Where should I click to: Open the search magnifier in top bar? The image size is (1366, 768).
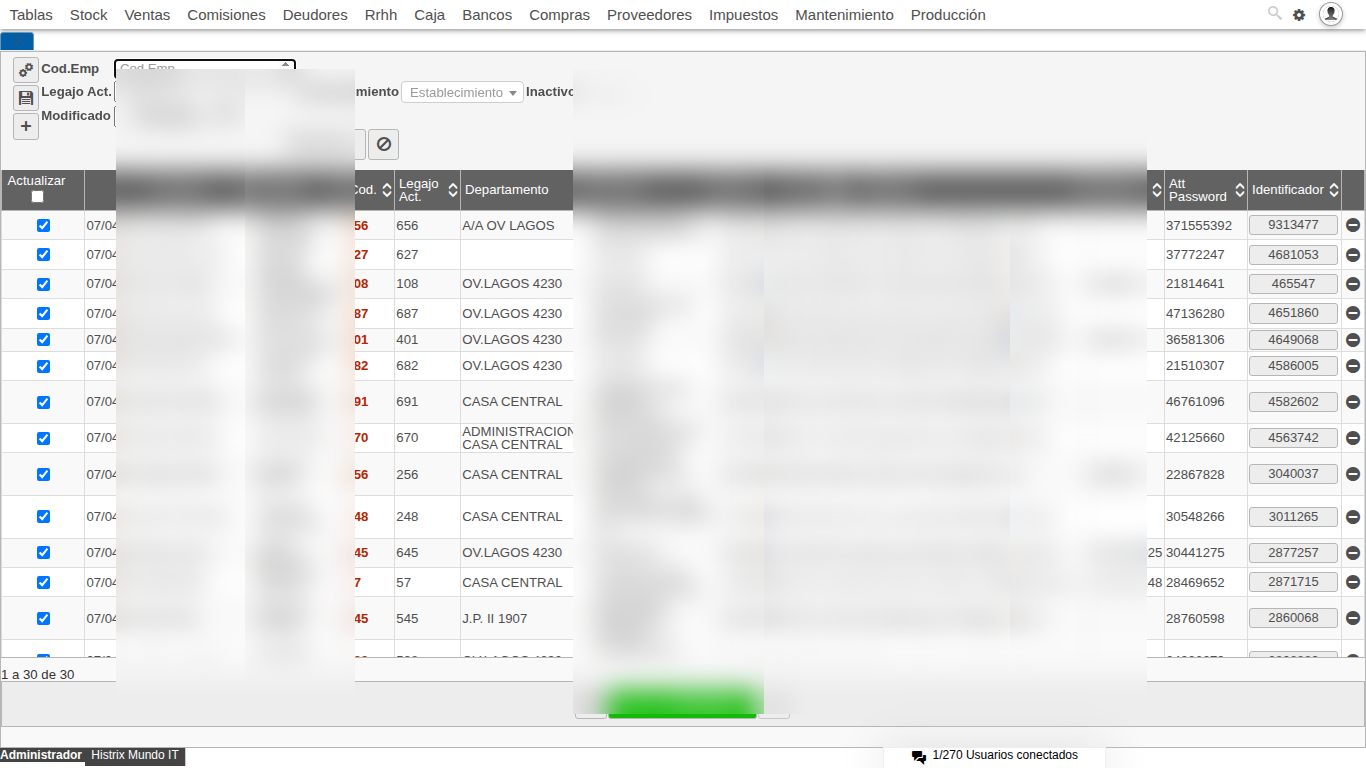(x=1274, y=14)
